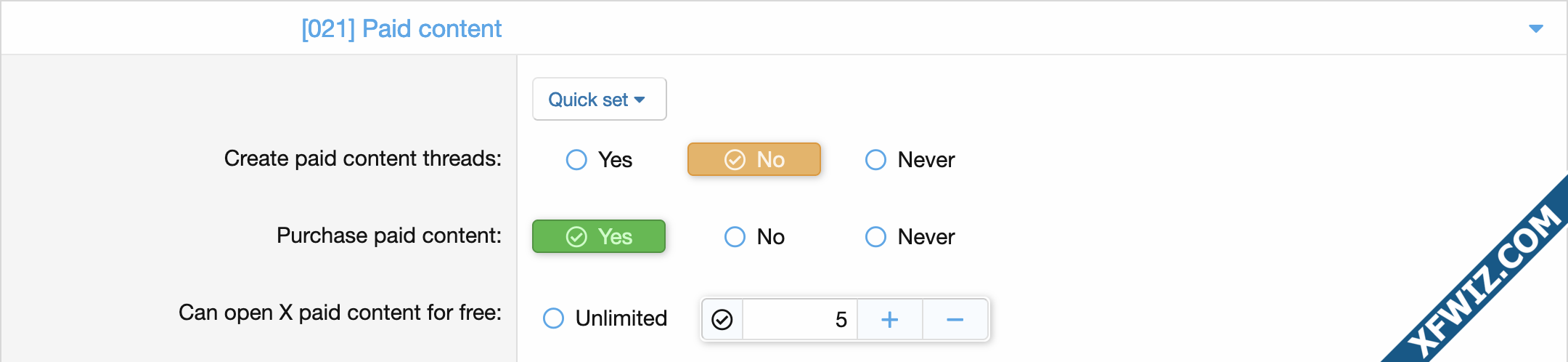Image resolution: width=1568 pixels, height=362 pixels.
Task: Click the checkmark icon in green Yes button
Action: [x=576, y=236]
